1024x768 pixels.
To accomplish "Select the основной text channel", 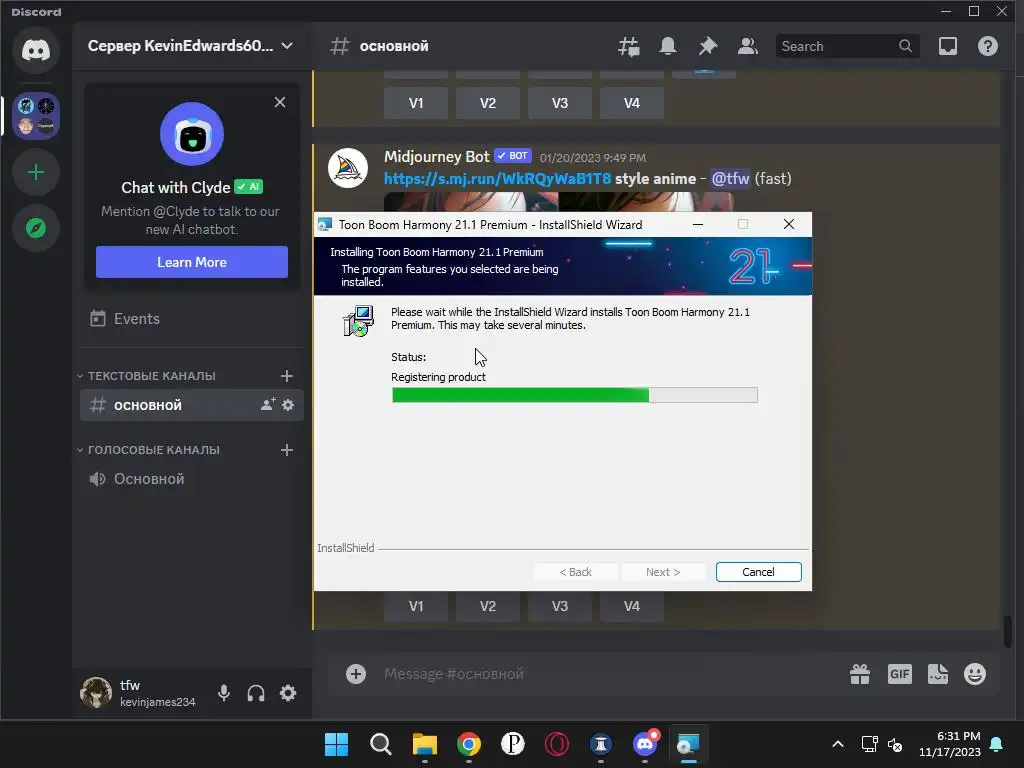I will [191, 405].
